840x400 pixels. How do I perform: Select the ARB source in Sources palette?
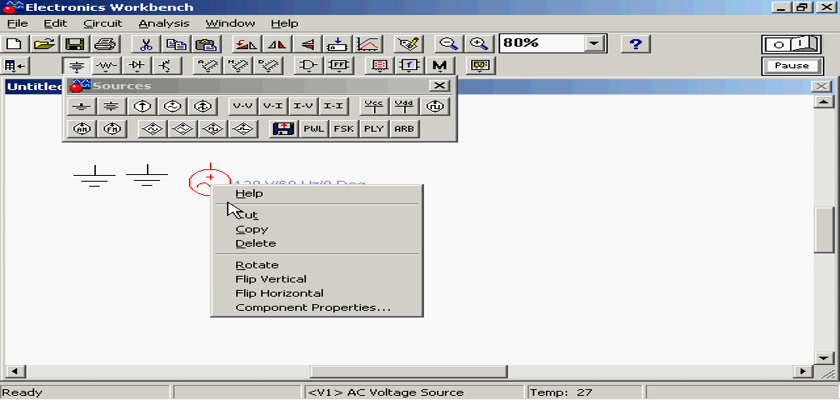point(404,129)
